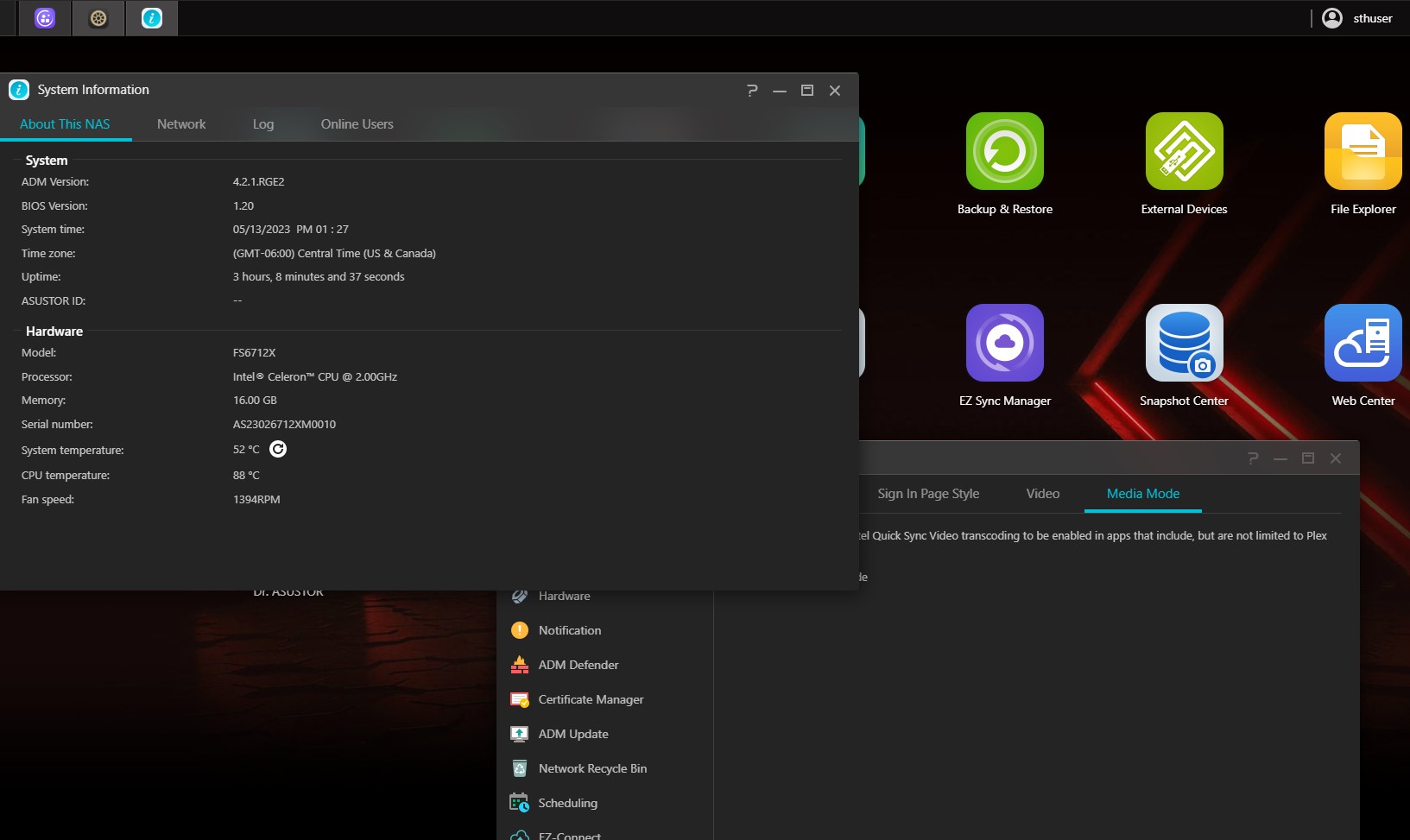Switch to the Video tab
The height and width of the screenshot is (840, 1410).
(1042, 494)
